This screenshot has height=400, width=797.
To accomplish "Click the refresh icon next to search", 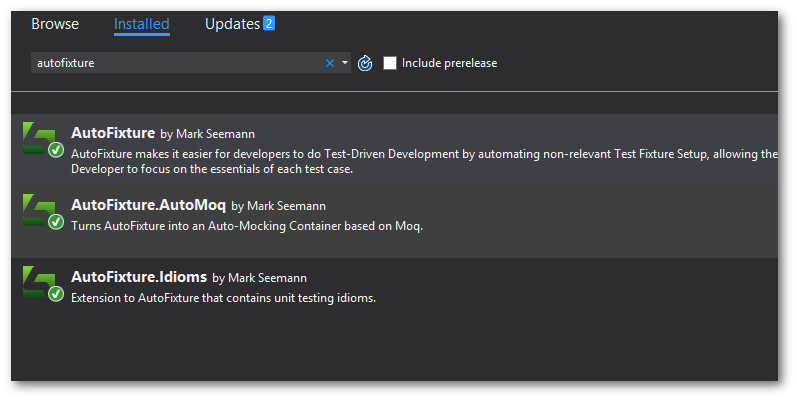I will pos(365,63).
